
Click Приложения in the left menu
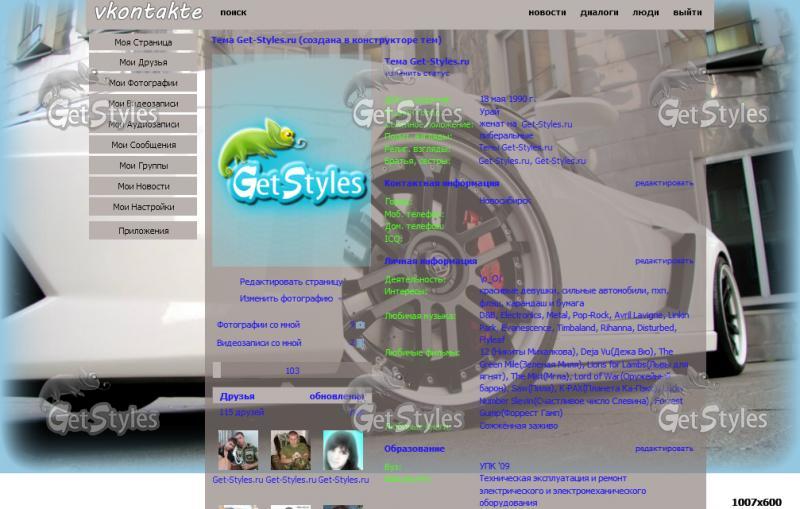point(143,231)
